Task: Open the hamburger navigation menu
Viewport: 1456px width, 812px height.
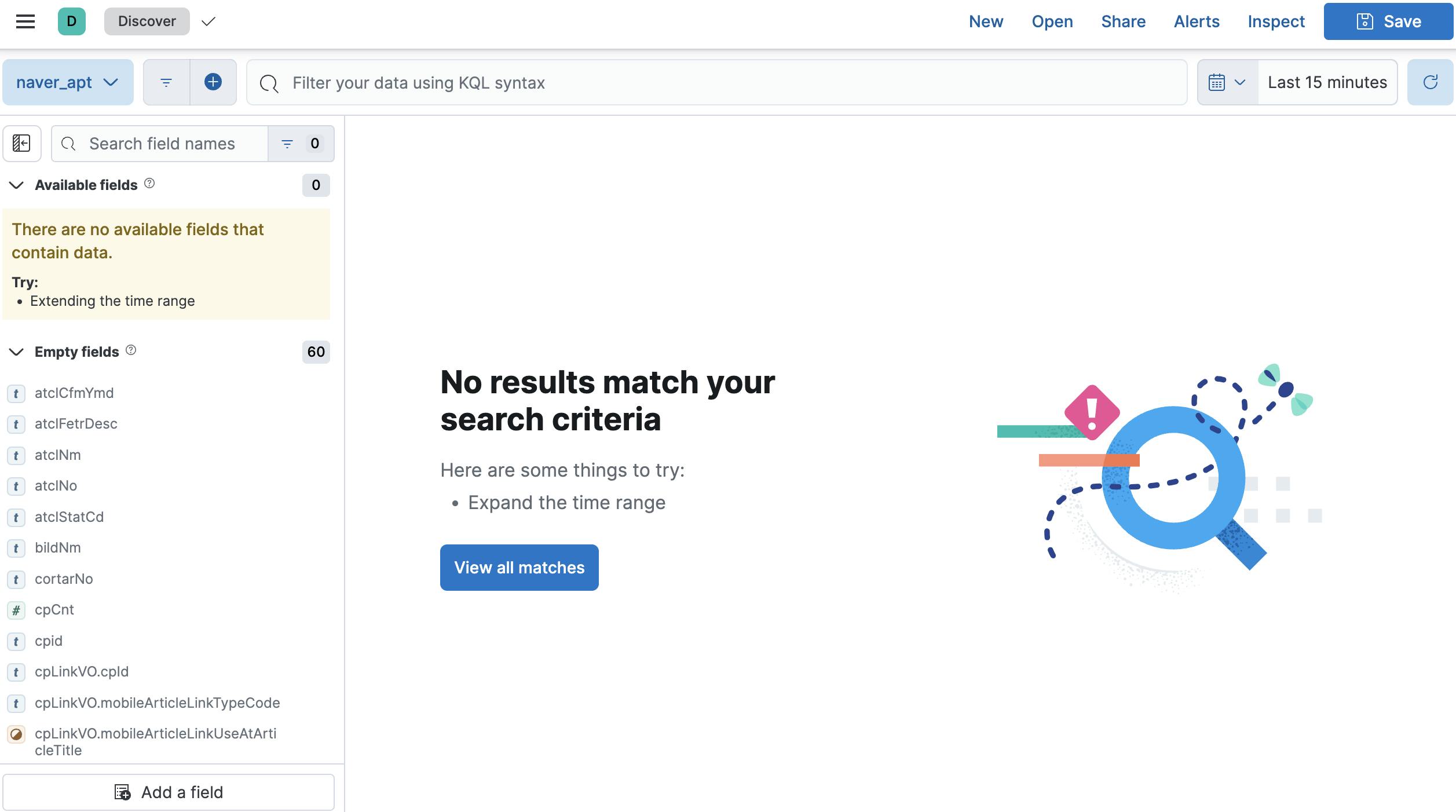Action: [25, 21]
